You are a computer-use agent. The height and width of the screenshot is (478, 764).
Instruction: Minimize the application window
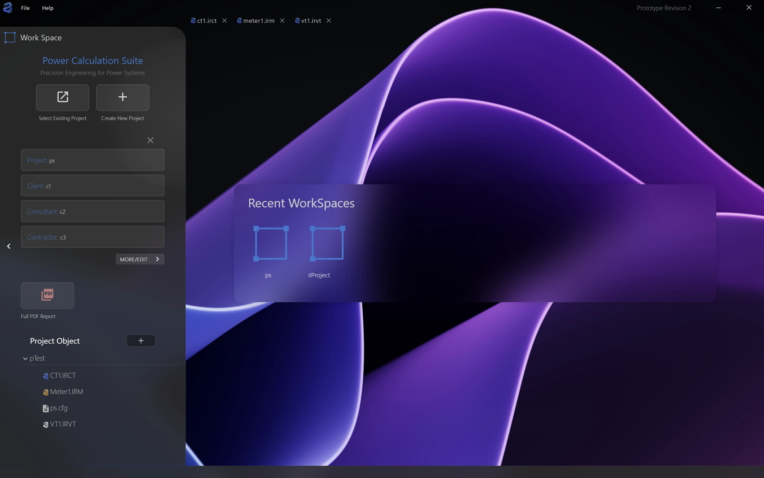(719, 8)
